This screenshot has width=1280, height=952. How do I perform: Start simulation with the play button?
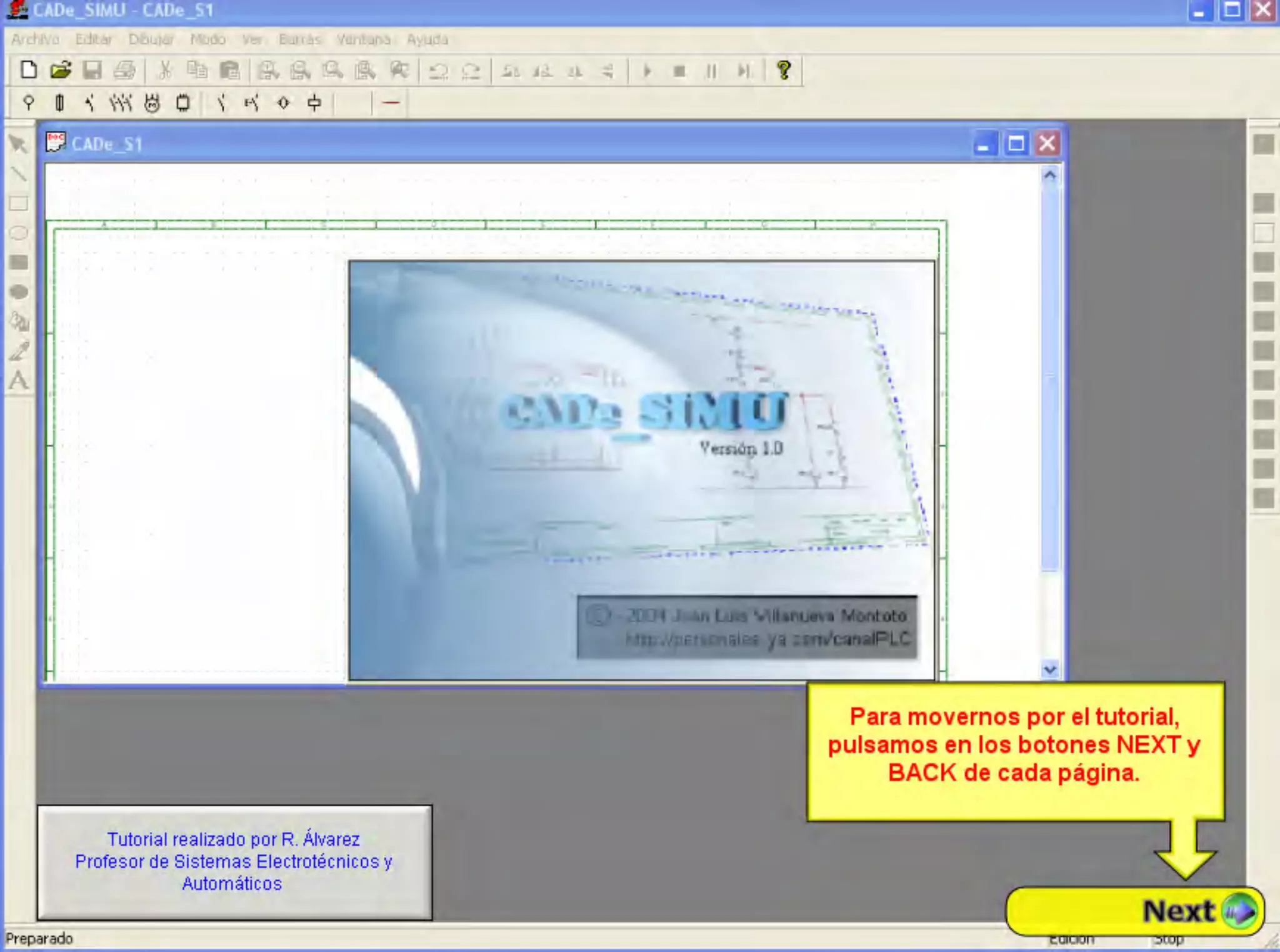(x=647, y=71)
